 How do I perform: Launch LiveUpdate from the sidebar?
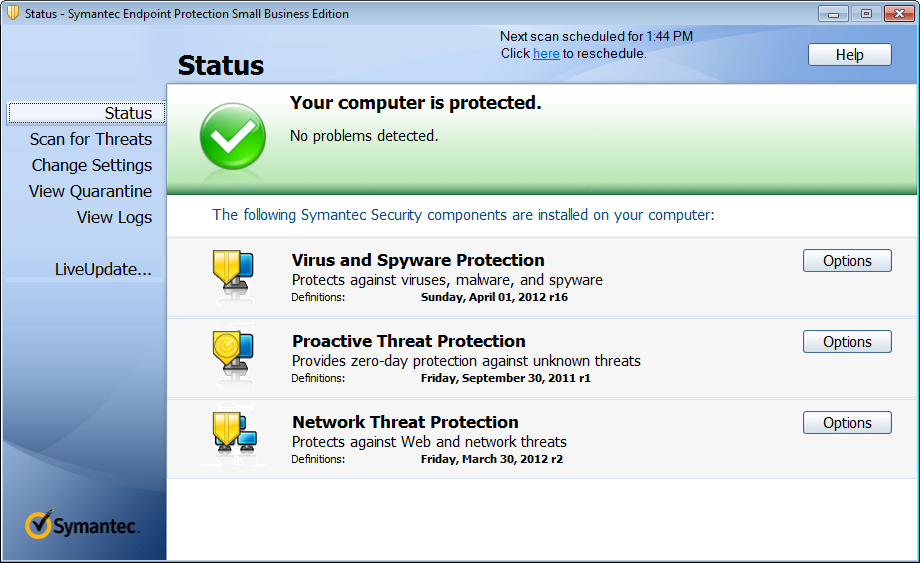pyautogui.click(x=103, y=269)
